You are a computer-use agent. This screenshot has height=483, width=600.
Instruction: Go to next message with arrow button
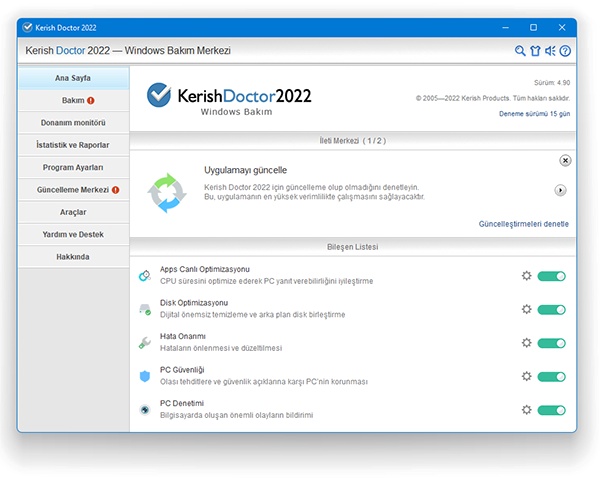coord(560,190)
